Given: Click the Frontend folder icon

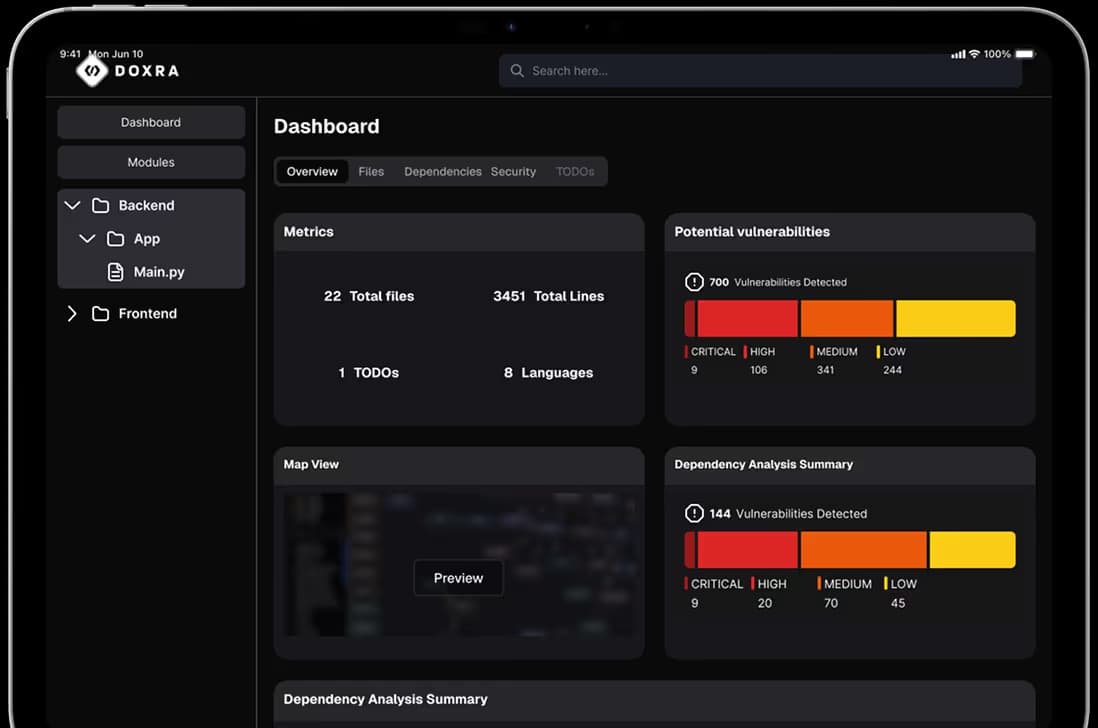Looking at the screenshot, I should (100, 314).
